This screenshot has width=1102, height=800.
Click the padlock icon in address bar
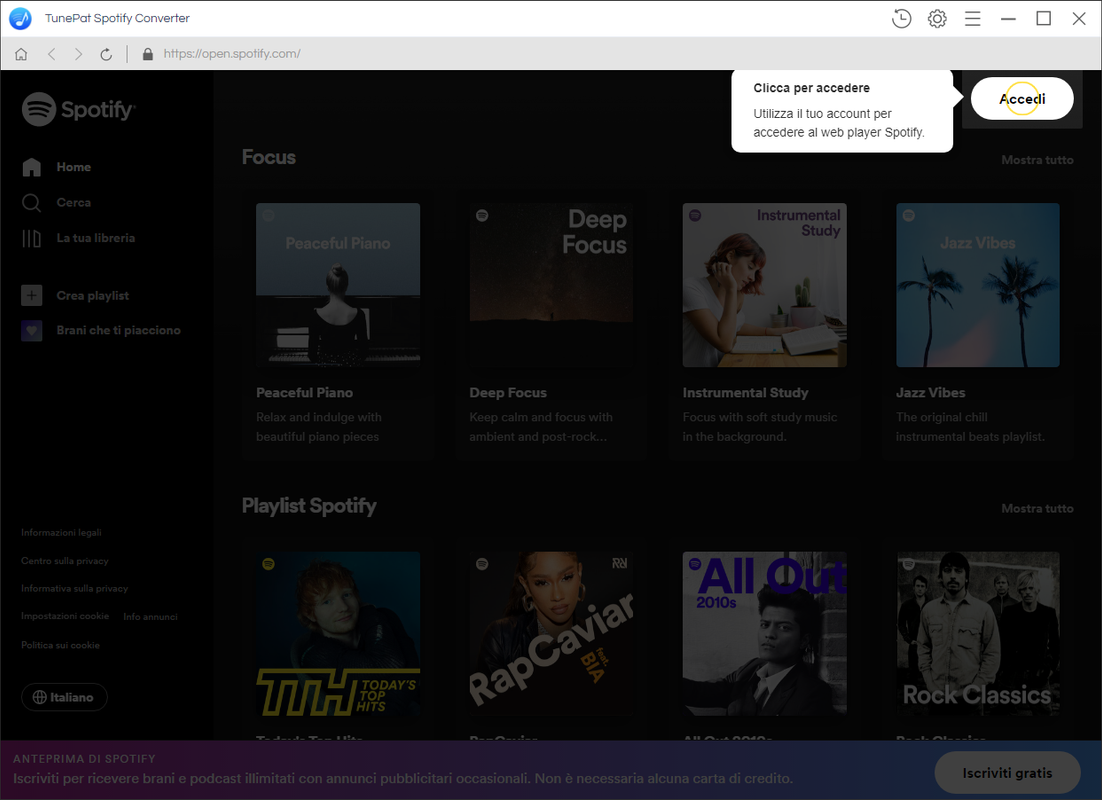tap(148, 54)
